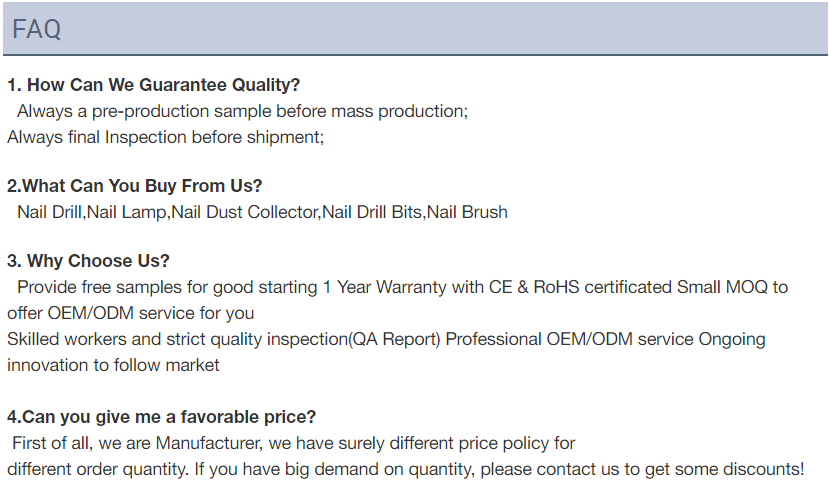Click the 'Always final Inspection before shipment' line

coord(165,137)
